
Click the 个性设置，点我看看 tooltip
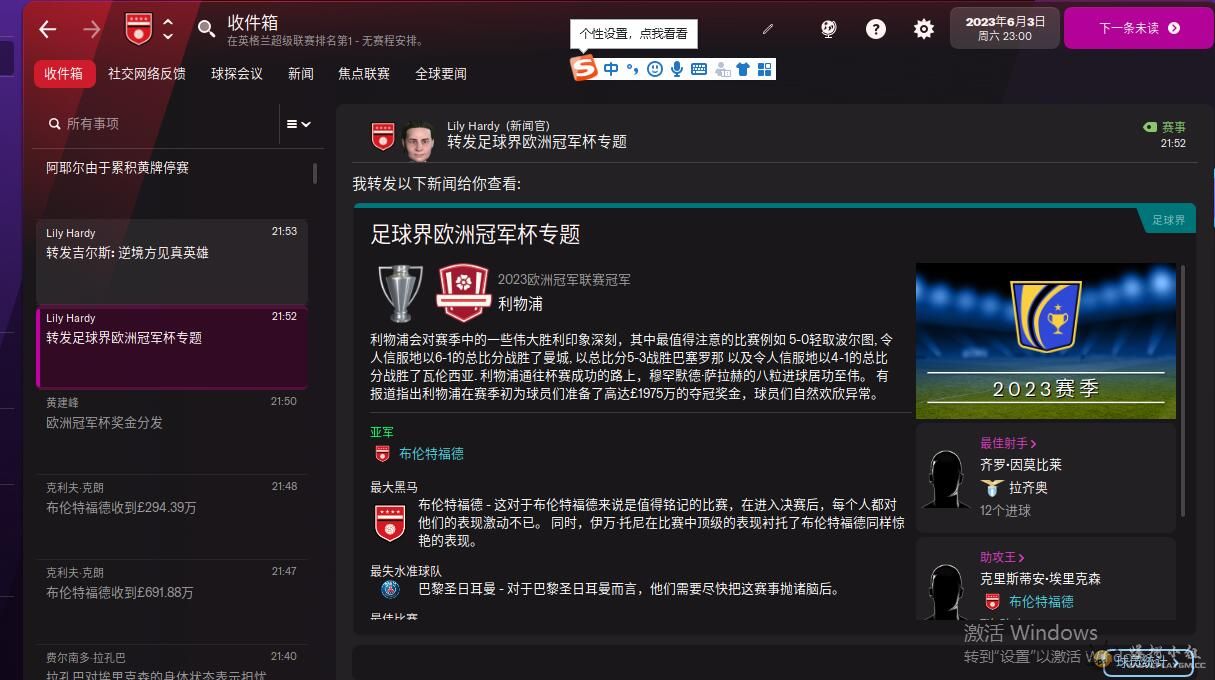click(x=633, y=34)
